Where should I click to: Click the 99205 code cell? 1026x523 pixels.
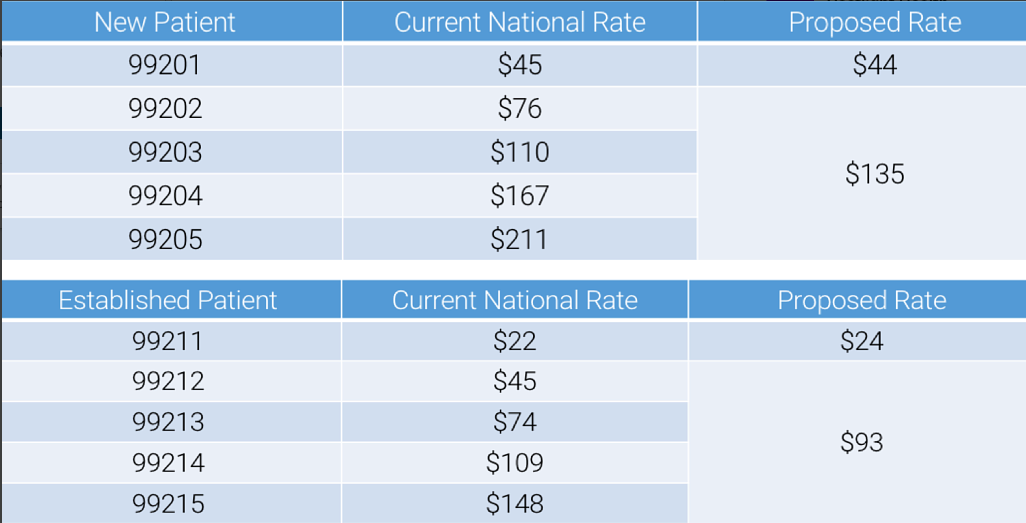click(165, 240)
